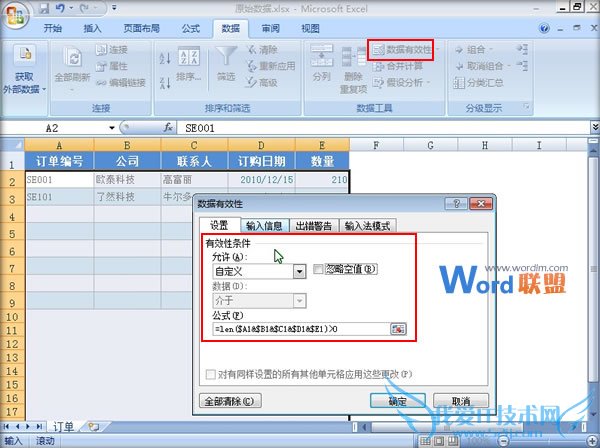Click Ungroup (取消组合)
The width and height of the screenshot is (600, 448).
(483, 66)
